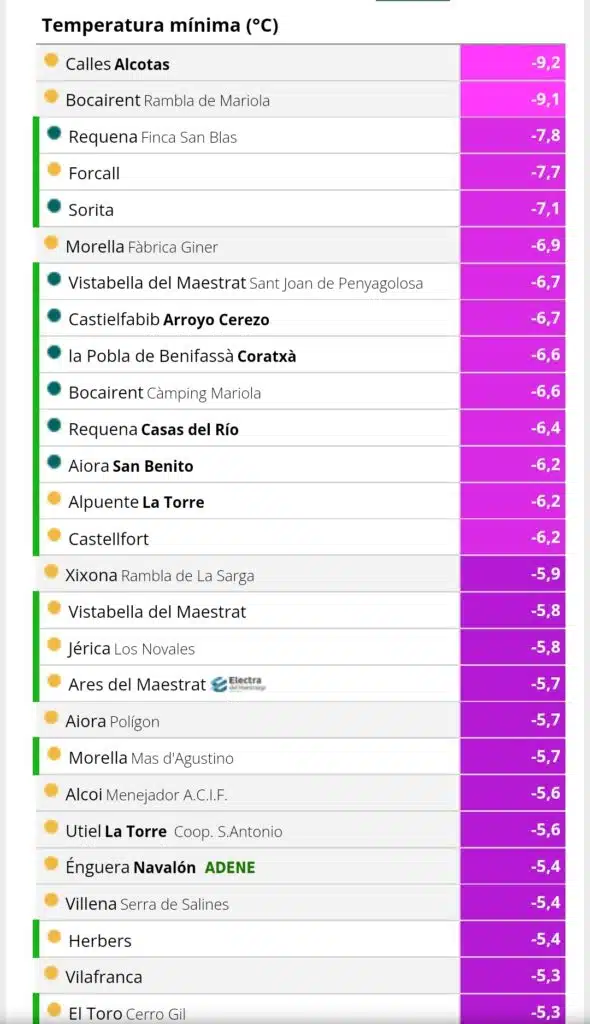Open the Morella Fàbrica Giner station
The height and width of the screenshot is (1024, 590).
(142, 246)
